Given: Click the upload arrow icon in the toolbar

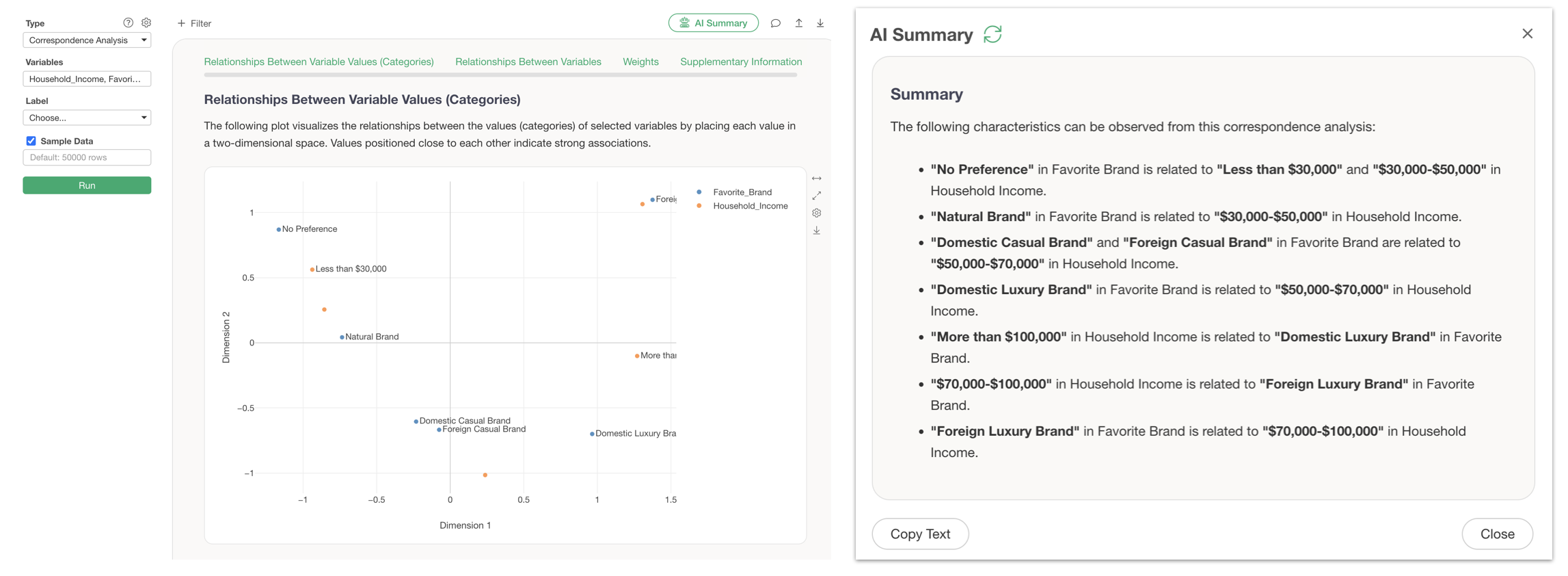Looking at the screenshot, I should 798,23.
